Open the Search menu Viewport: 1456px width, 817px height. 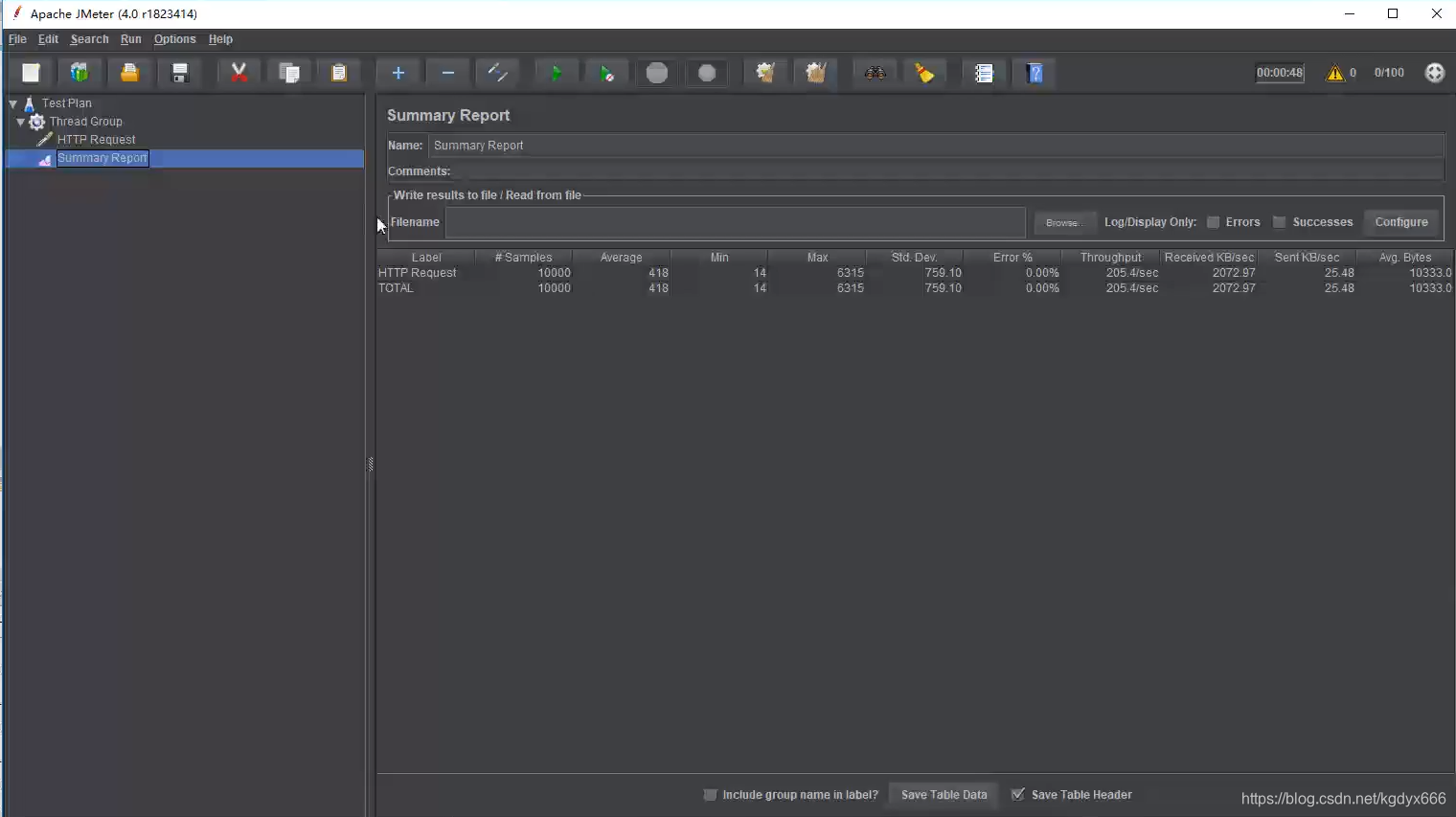pos(89,39)
